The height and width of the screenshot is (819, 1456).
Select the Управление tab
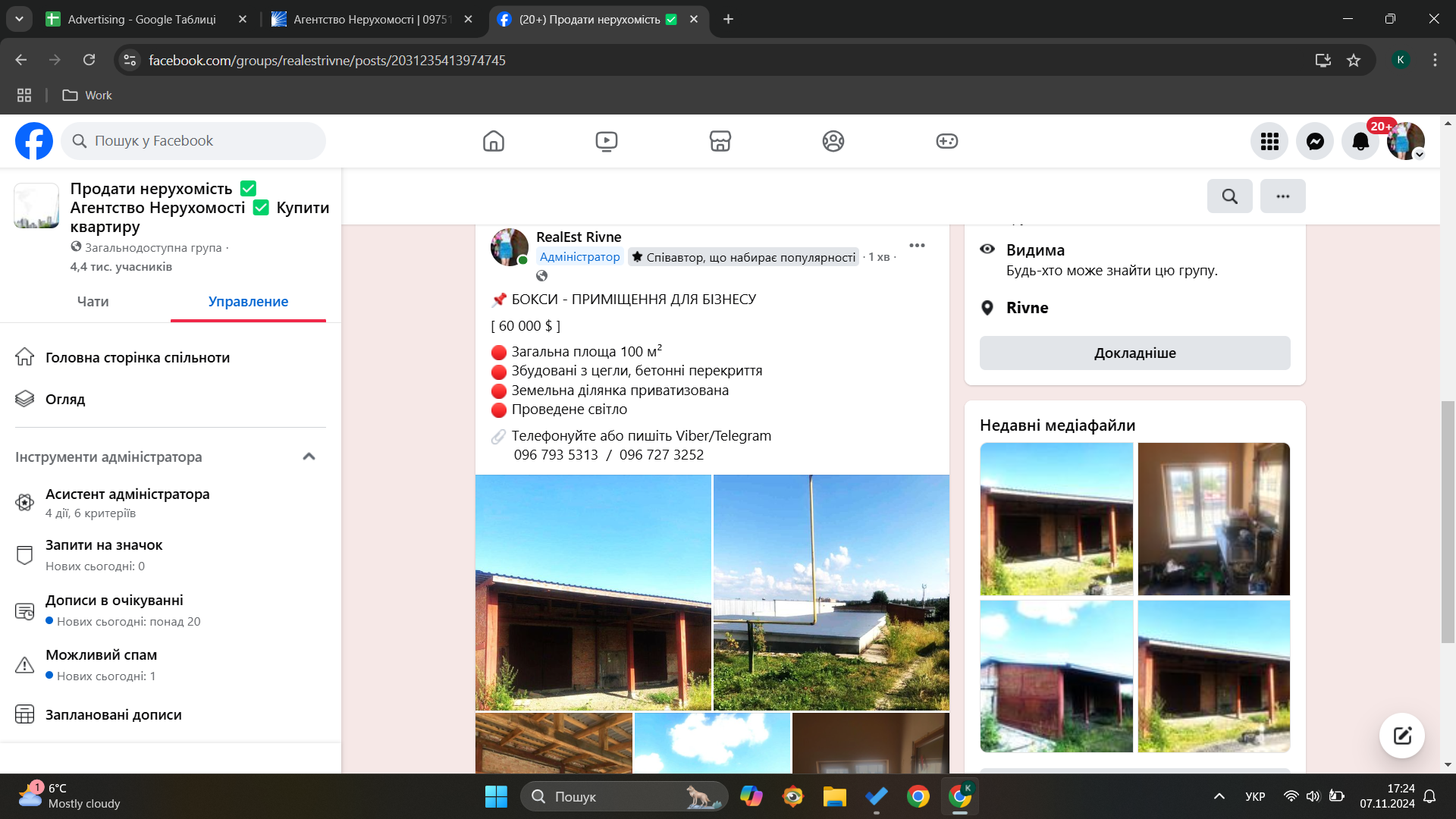tap(248, 302)
